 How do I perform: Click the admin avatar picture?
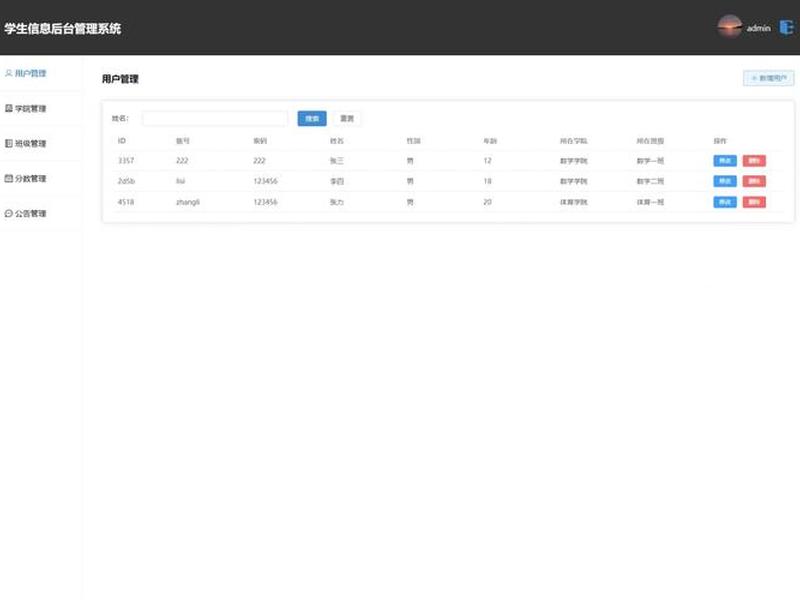[730, 28]
